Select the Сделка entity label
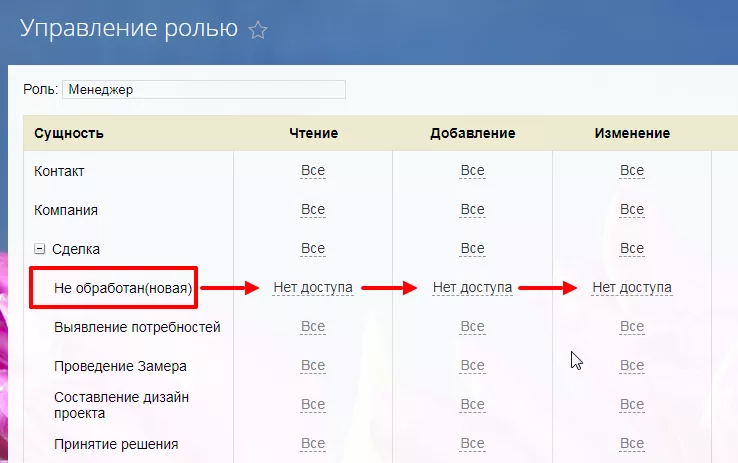This screenshot has height=463, width=738. [x=76, y=249]
